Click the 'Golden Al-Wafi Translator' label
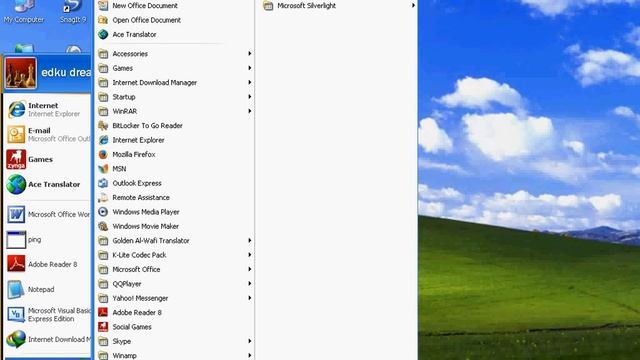Screen dimensions: 640x360 [151, 241]
